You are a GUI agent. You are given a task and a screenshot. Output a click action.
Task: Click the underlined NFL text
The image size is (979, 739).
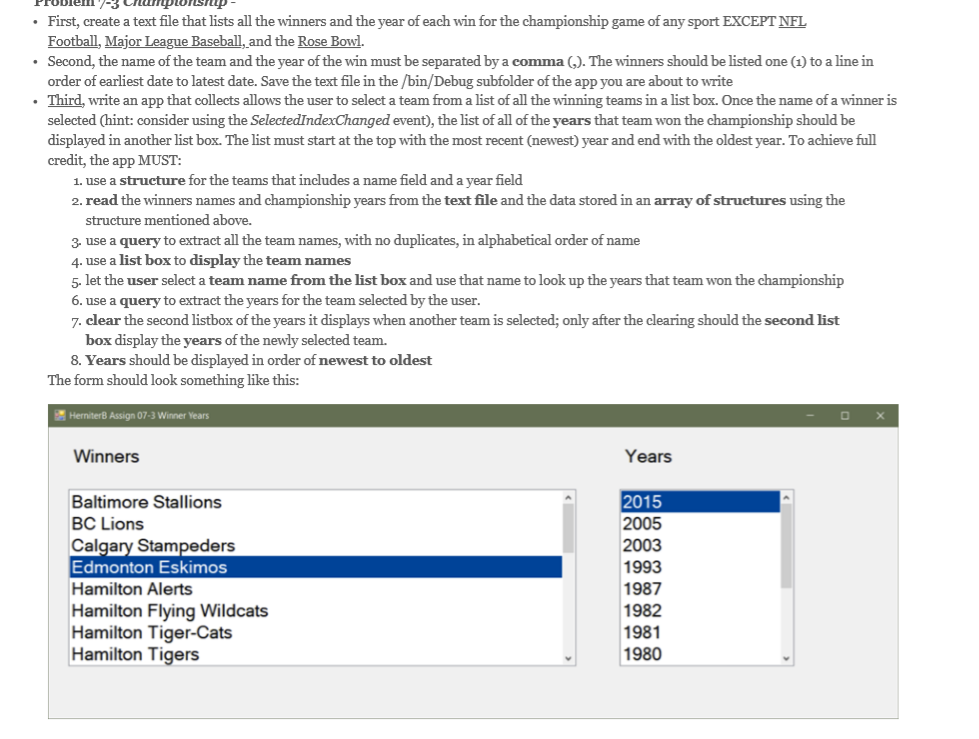click(x=792, y=22)
